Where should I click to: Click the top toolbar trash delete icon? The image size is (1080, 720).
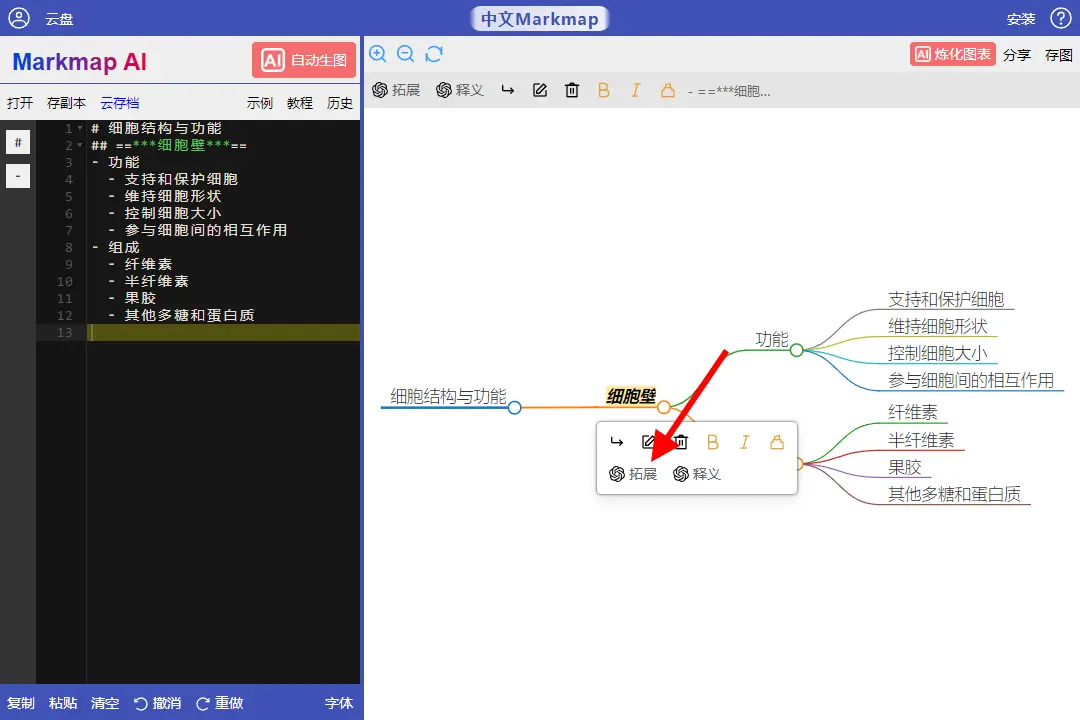pyautogui.click(x=572, y=90)
